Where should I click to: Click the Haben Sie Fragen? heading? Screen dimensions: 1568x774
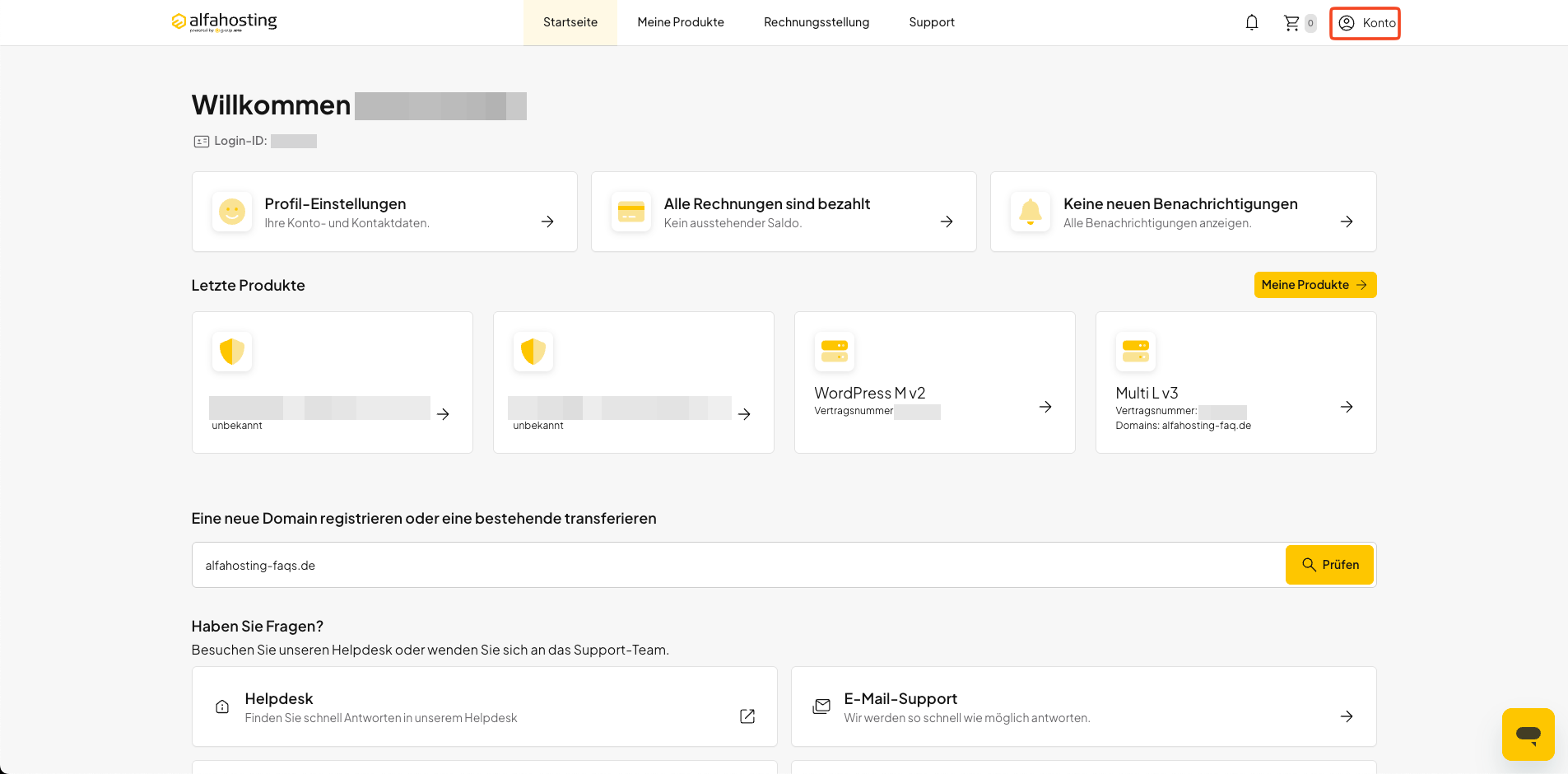pyautogui.click(x=258, y=626)
